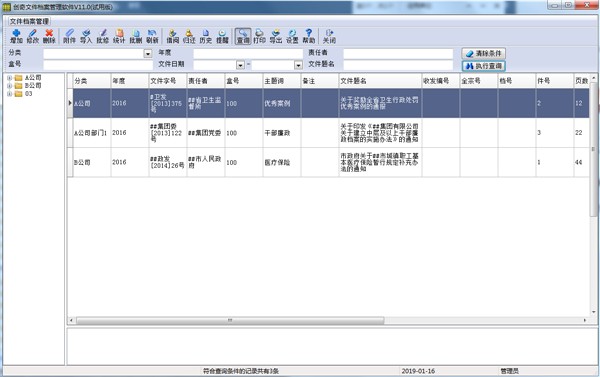600x377 pixels.
Task: Expand the B公司 folder node
Action: [9, 86]
